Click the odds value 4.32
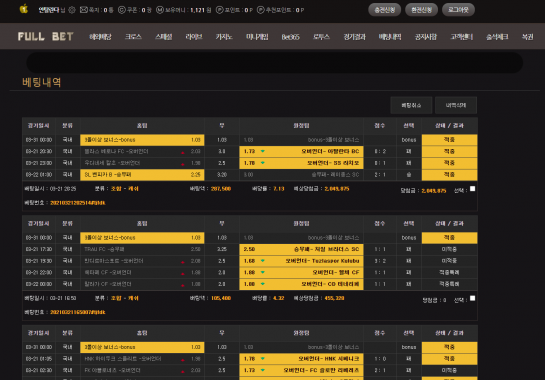The width and height of the screenshot is (545, 380). pos(279,298)
